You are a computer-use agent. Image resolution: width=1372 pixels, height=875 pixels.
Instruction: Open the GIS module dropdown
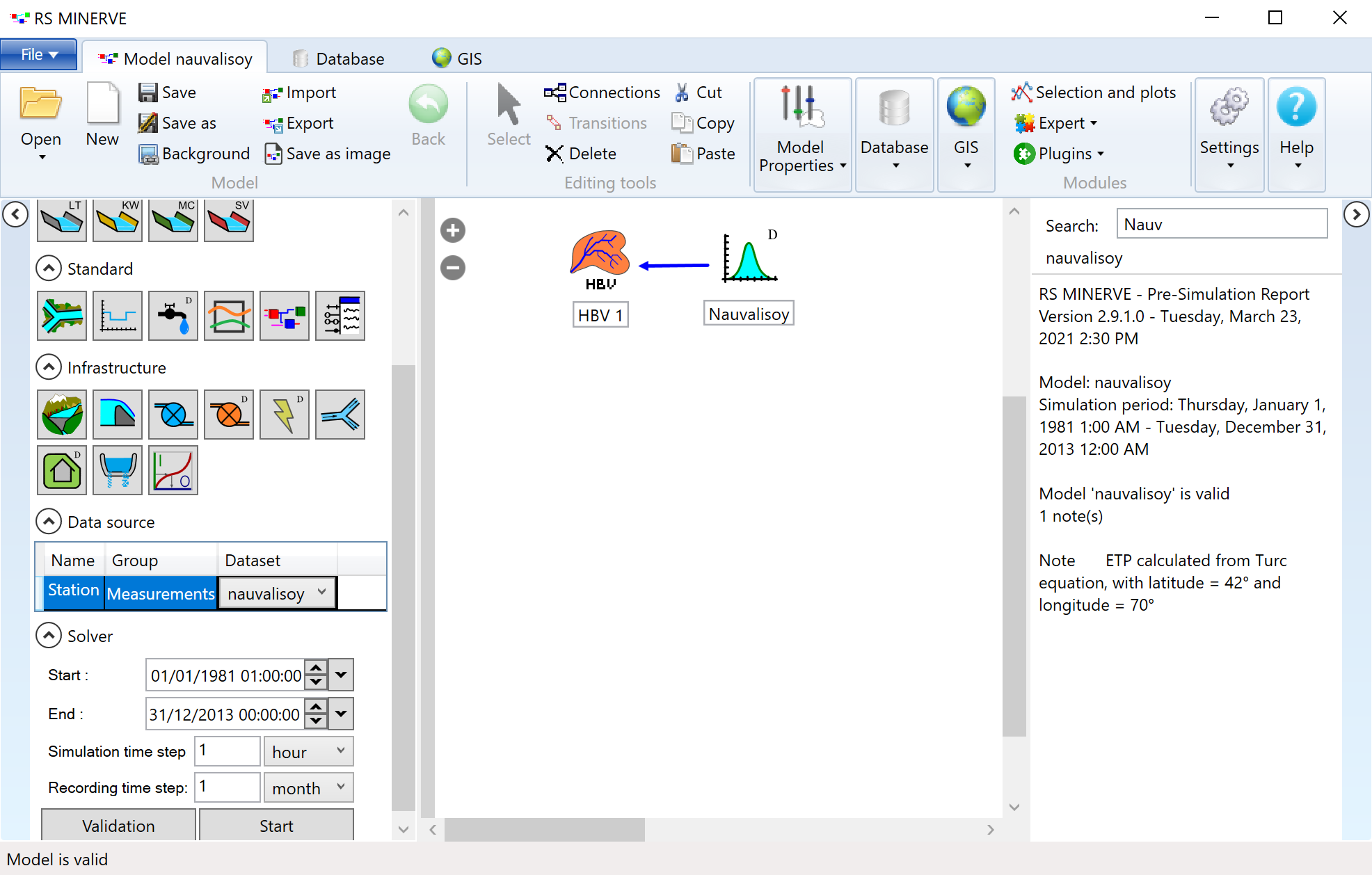pyautogui.click(x=966, y=134)
